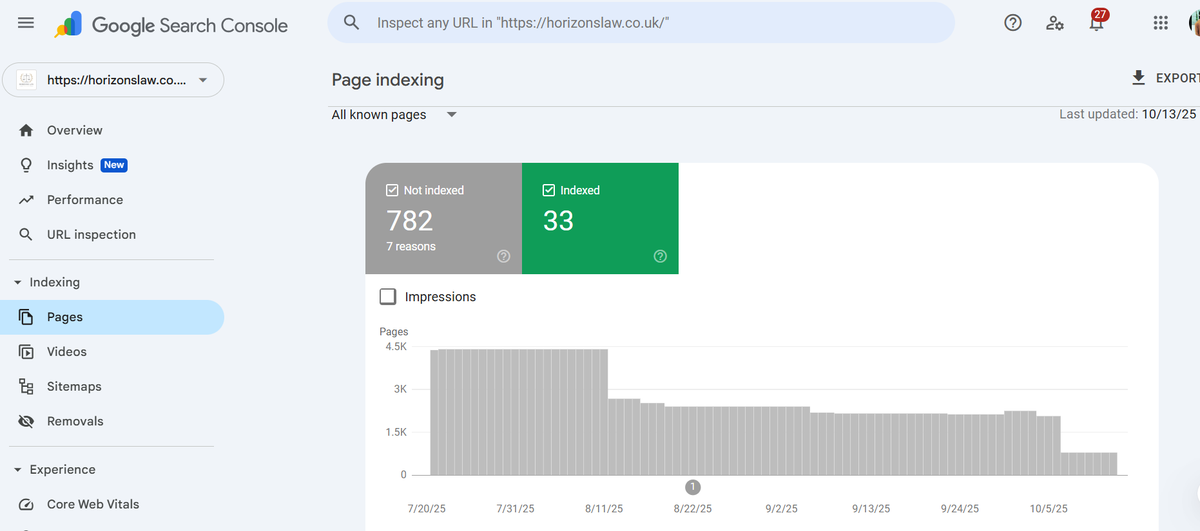Click the Sitemaps tree icon
Image resolution: width=1200 pixels, height=531 pixels.
point(27,387)
